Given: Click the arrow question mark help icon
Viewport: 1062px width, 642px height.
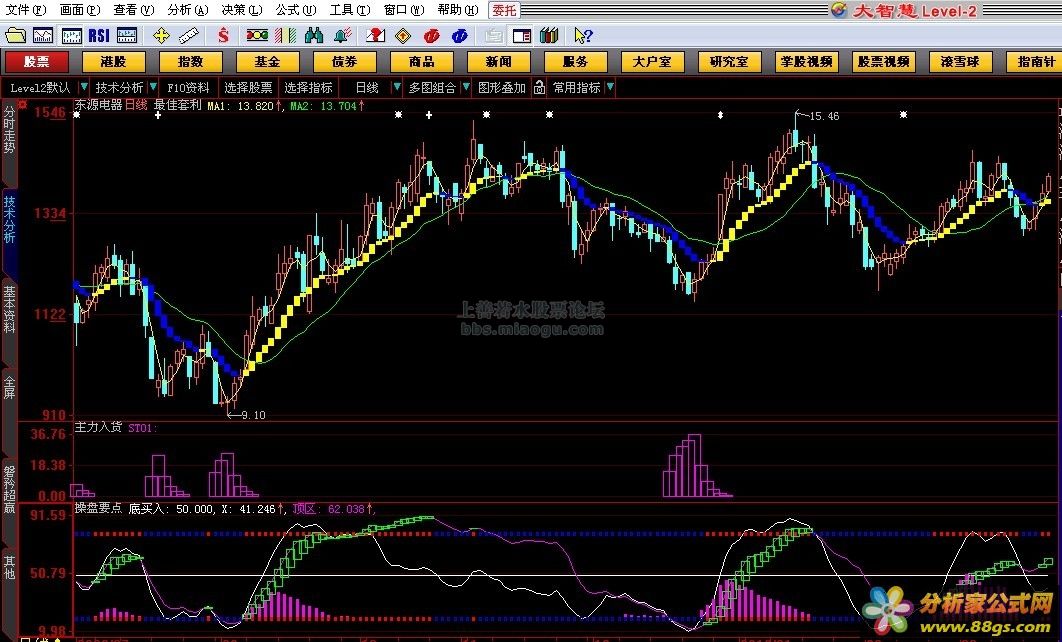Looking at the screenshot, I should [583, 36].
